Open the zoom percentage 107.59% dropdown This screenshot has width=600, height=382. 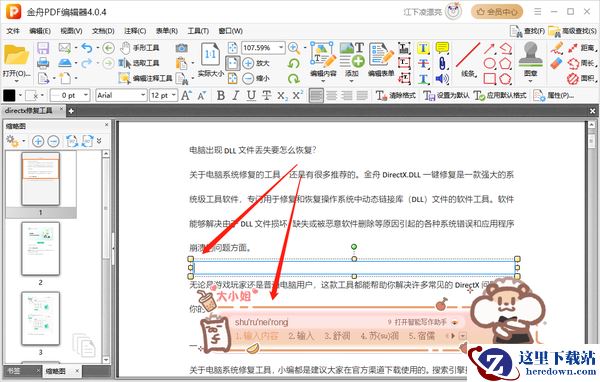tap(281, 47)
